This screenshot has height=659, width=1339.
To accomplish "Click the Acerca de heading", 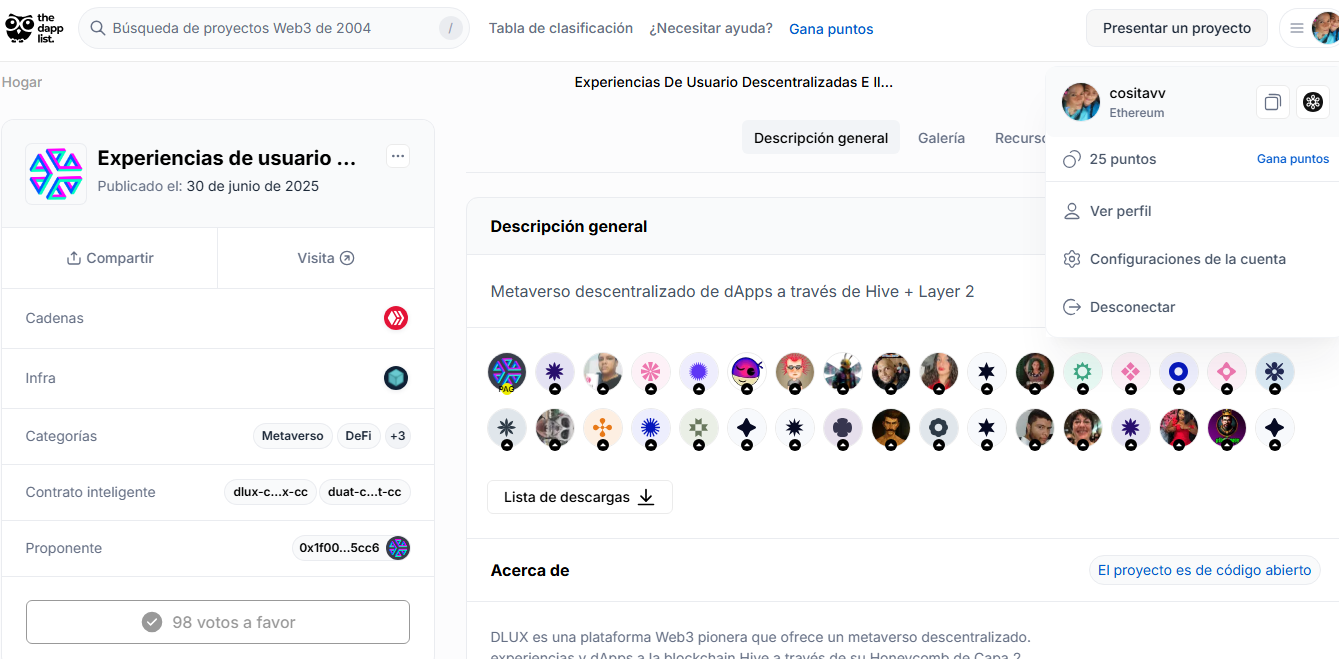I will [x=530, y=571].
